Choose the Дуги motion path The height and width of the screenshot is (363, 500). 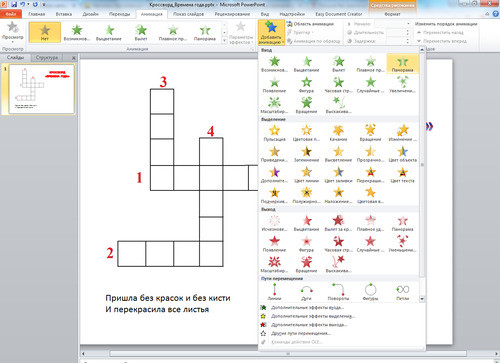(306, 293)
